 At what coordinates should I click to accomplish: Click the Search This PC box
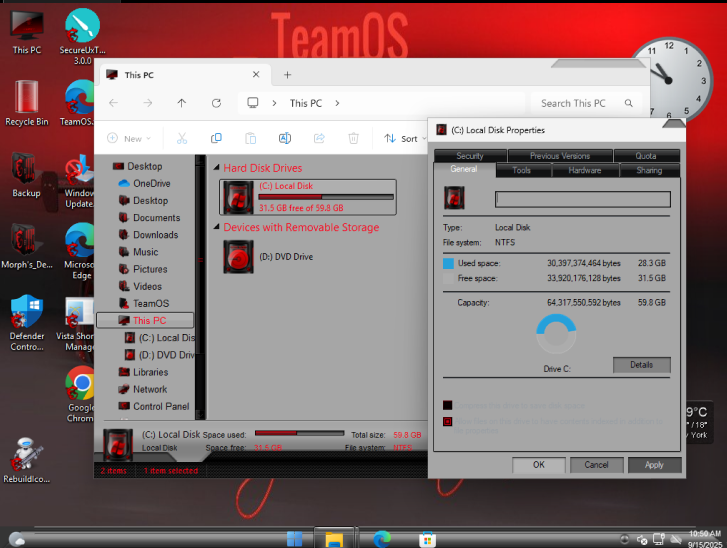(x=586, y=103)
